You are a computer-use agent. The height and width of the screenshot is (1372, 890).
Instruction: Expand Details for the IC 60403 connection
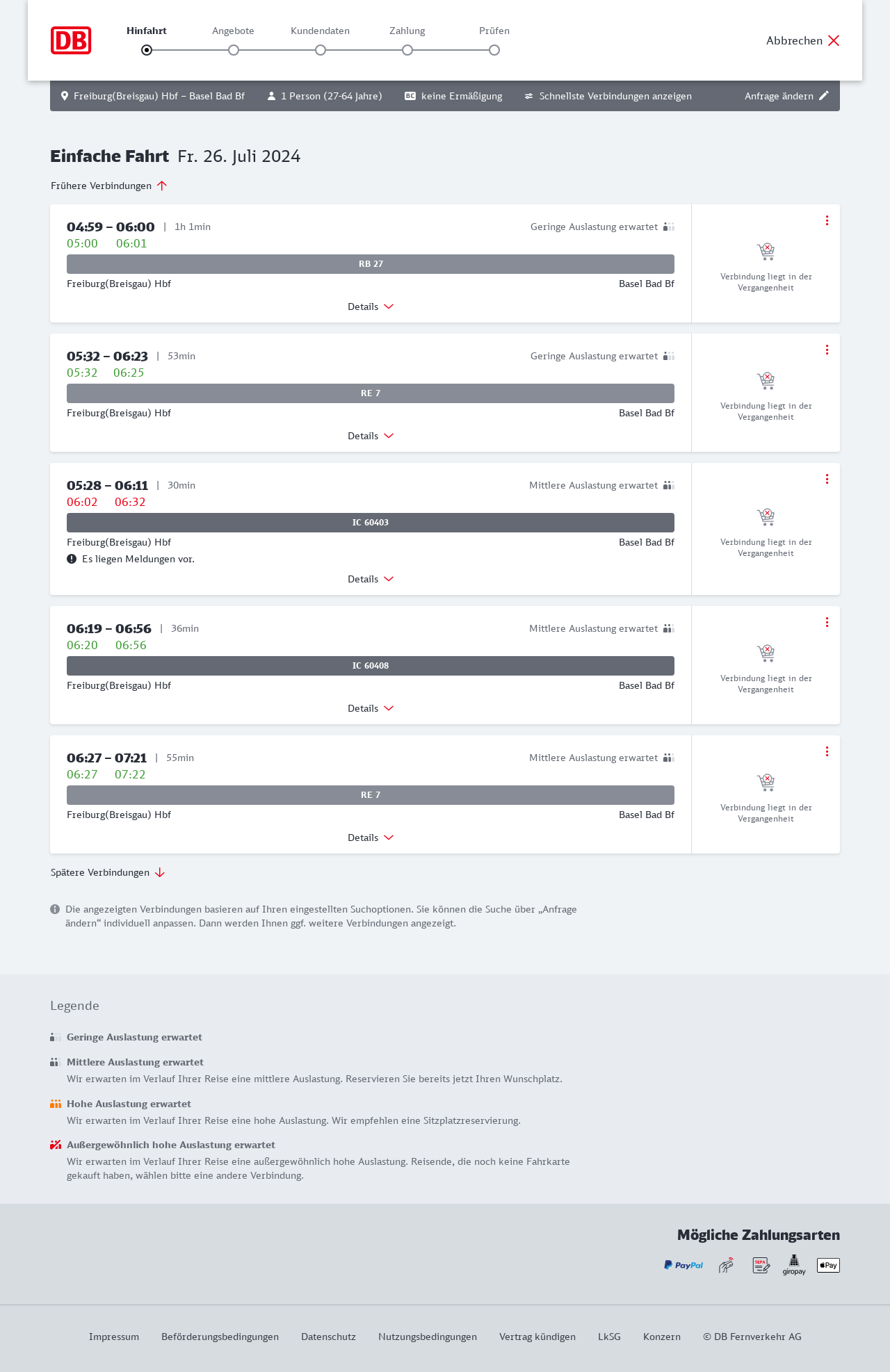coord(371,579)
